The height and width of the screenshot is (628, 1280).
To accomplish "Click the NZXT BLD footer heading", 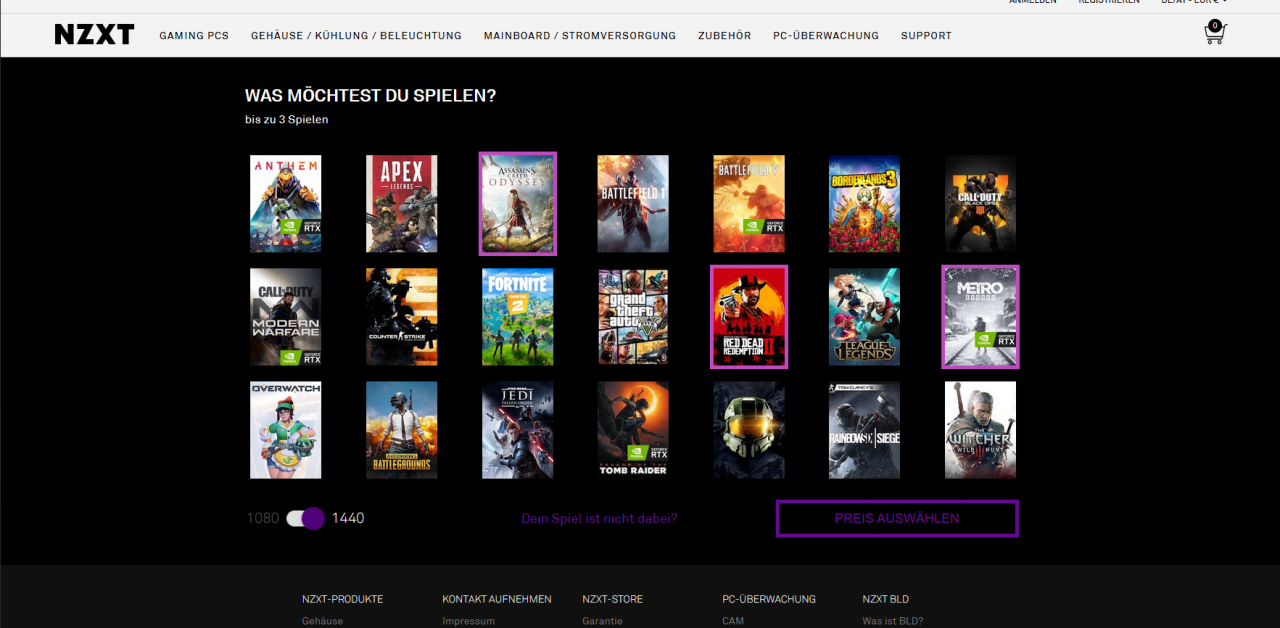I will pos(886,599).
